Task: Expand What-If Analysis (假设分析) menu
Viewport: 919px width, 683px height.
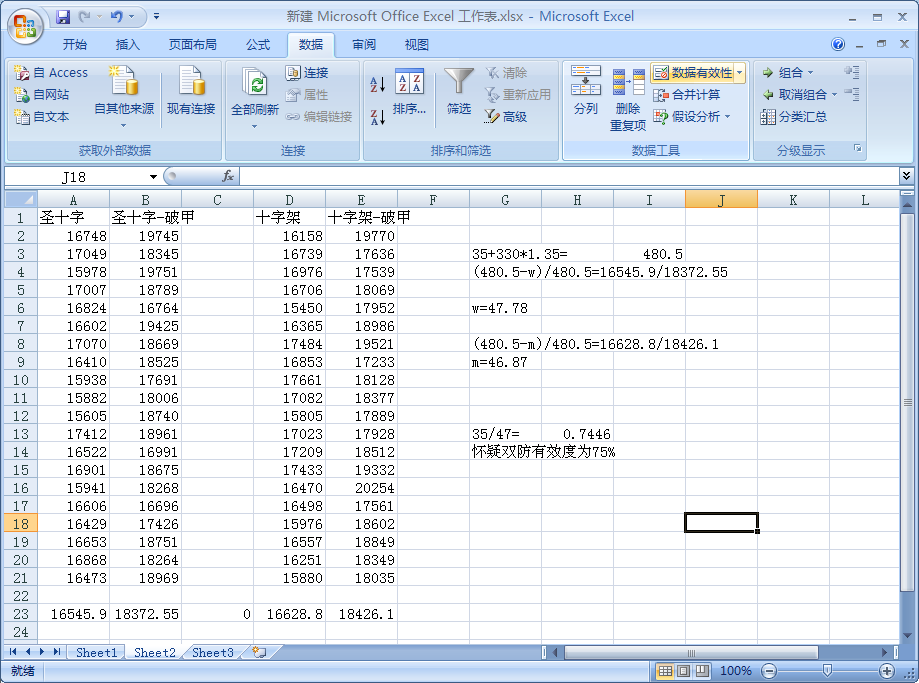Action: pos(728,117)
